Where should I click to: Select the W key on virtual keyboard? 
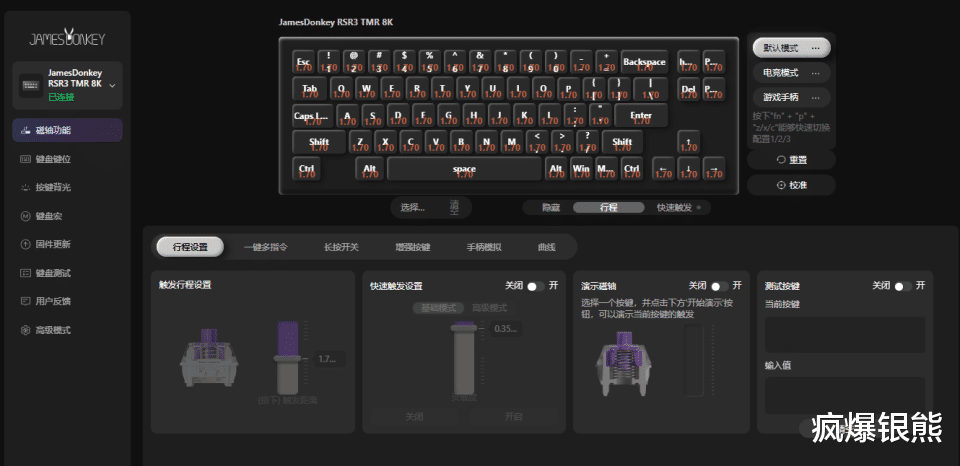click(x=366, y=89)
